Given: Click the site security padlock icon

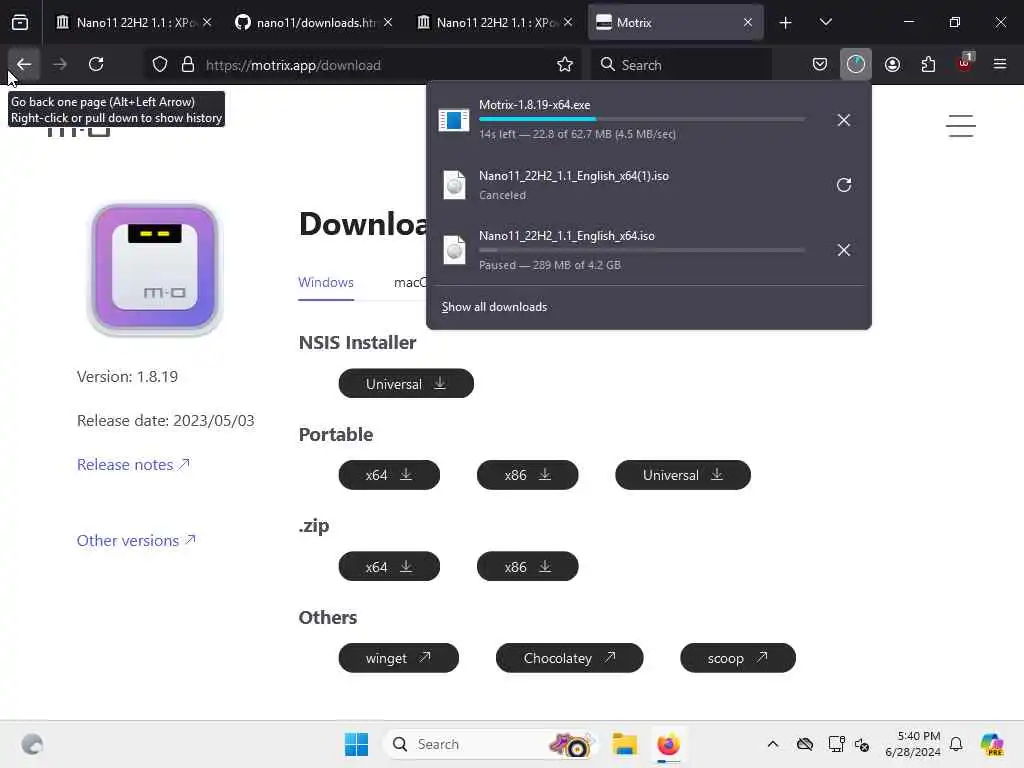Looking at the screenshot, I should [x=188, y=65].
